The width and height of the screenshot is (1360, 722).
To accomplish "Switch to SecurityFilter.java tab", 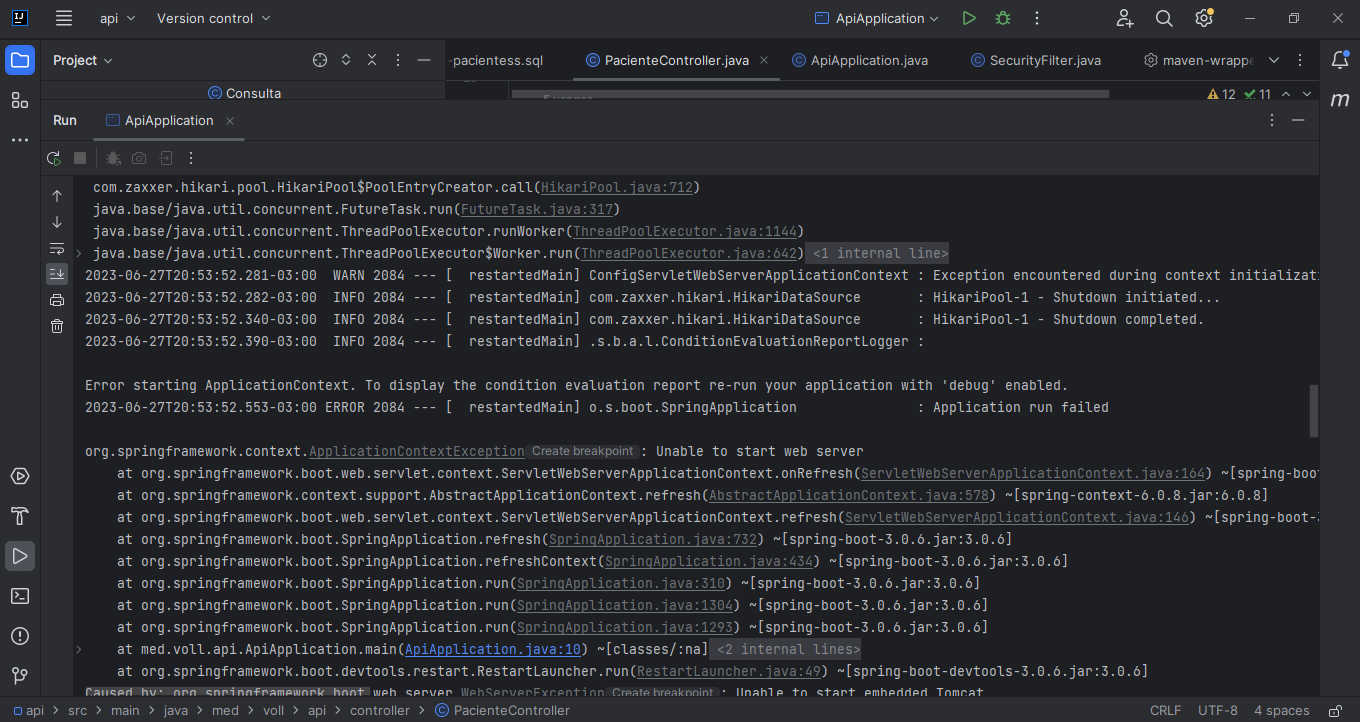I will point(1036,60).
